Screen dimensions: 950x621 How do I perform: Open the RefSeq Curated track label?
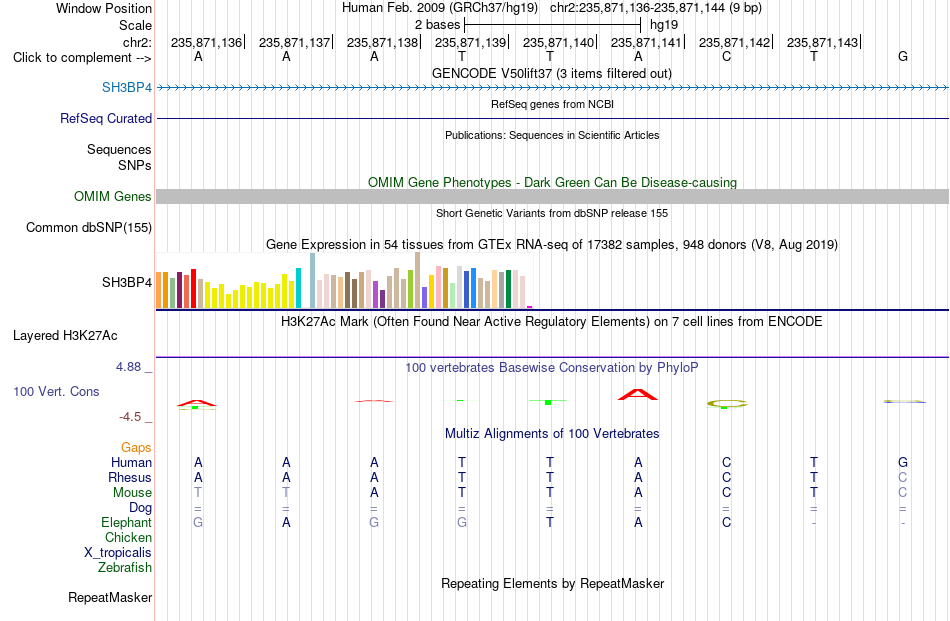tap(106, 118)
